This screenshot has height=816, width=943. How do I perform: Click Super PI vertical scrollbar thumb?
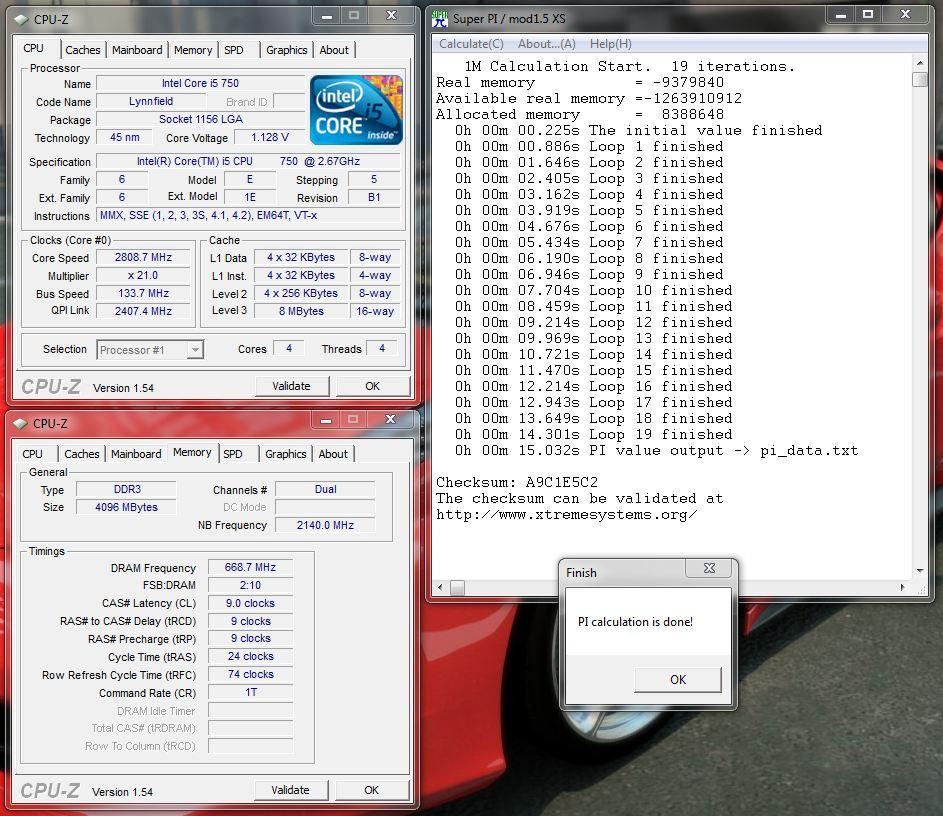click(920, 79)
